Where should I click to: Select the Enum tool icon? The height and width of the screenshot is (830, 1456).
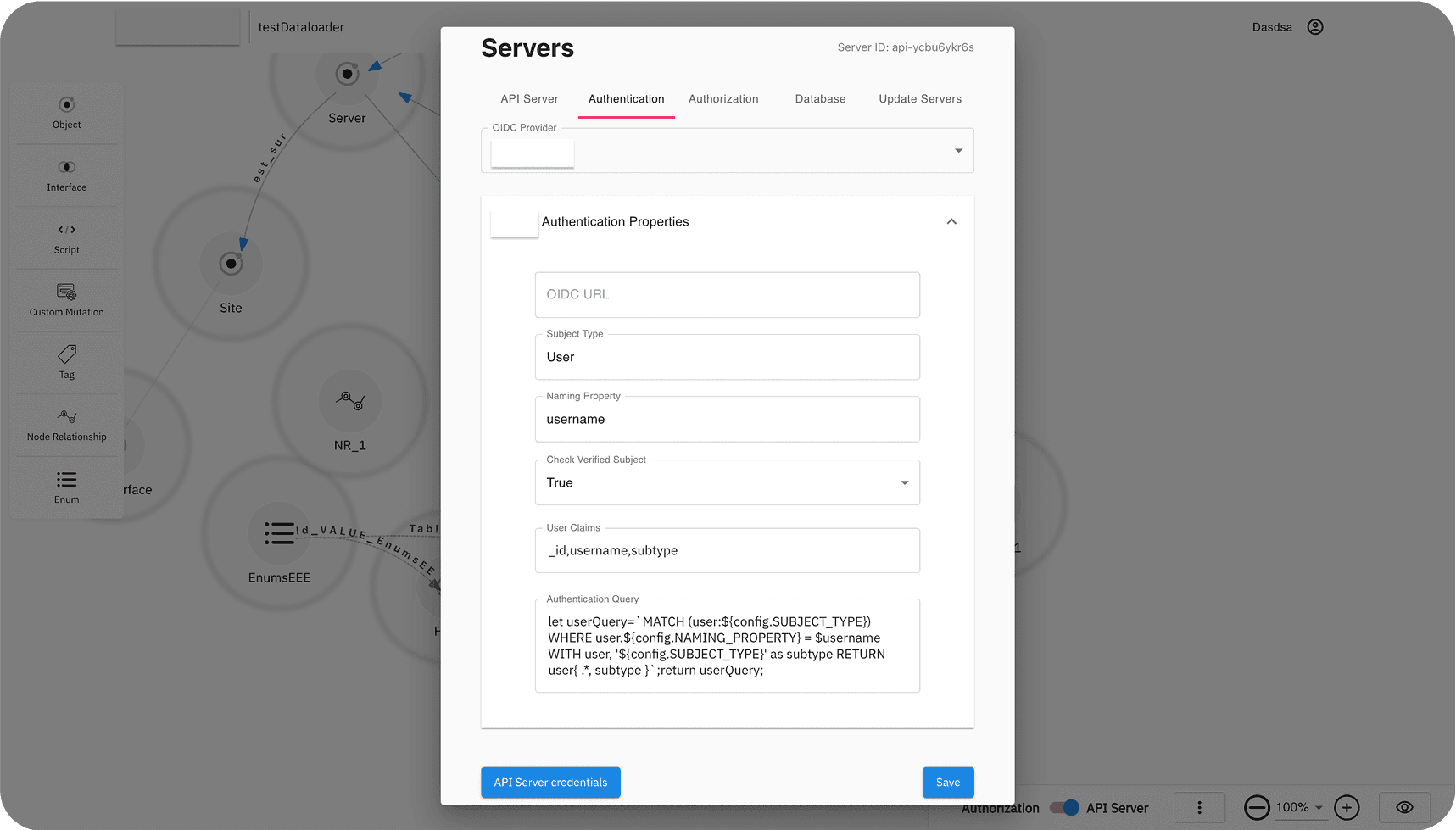[66, 487]
